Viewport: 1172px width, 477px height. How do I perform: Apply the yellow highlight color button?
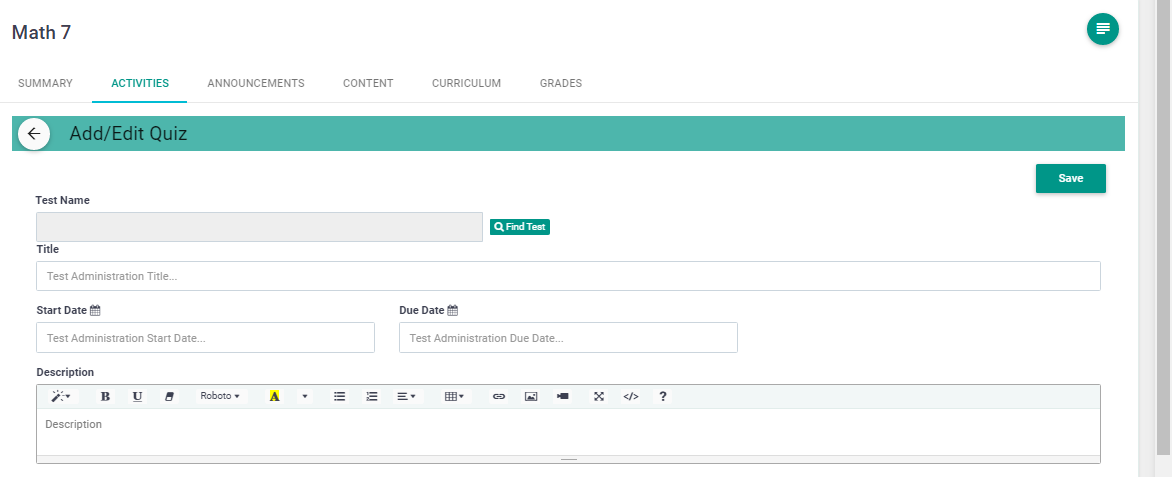tap(274, 396)
